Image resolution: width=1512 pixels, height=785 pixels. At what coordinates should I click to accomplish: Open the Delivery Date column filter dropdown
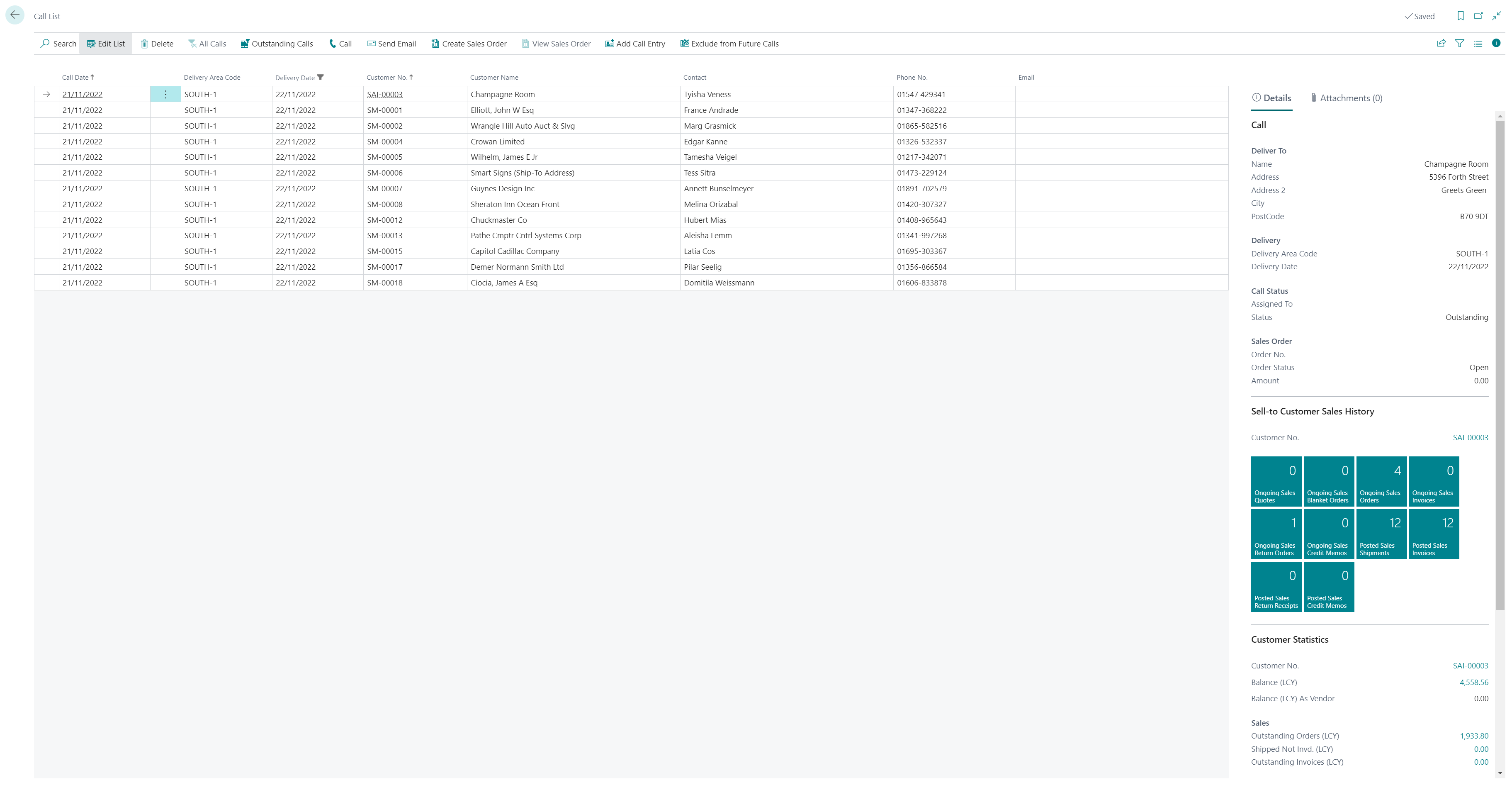[x=321, y=77]
